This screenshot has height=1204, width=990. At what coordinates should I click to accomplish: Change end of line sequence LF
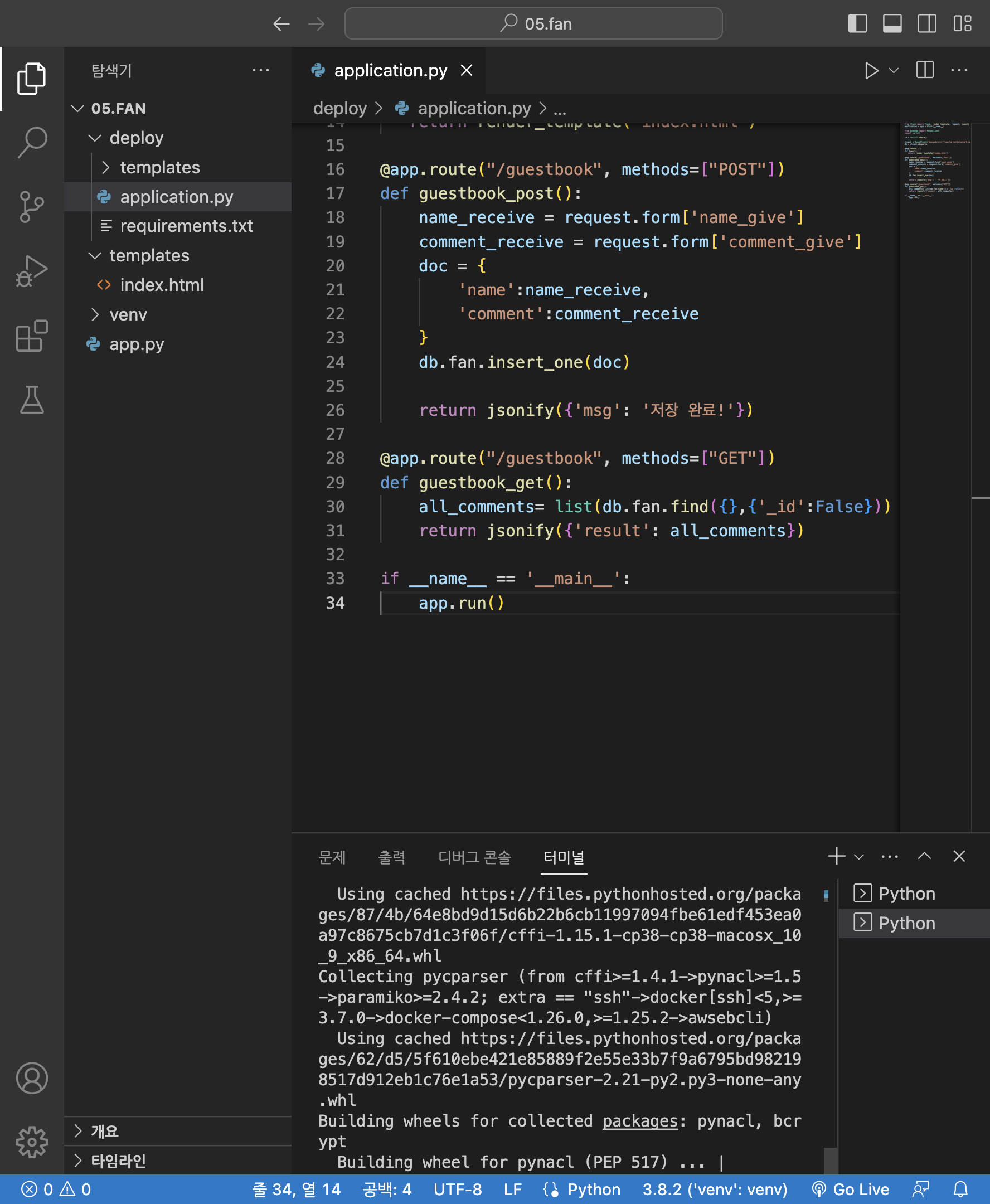513,1189
